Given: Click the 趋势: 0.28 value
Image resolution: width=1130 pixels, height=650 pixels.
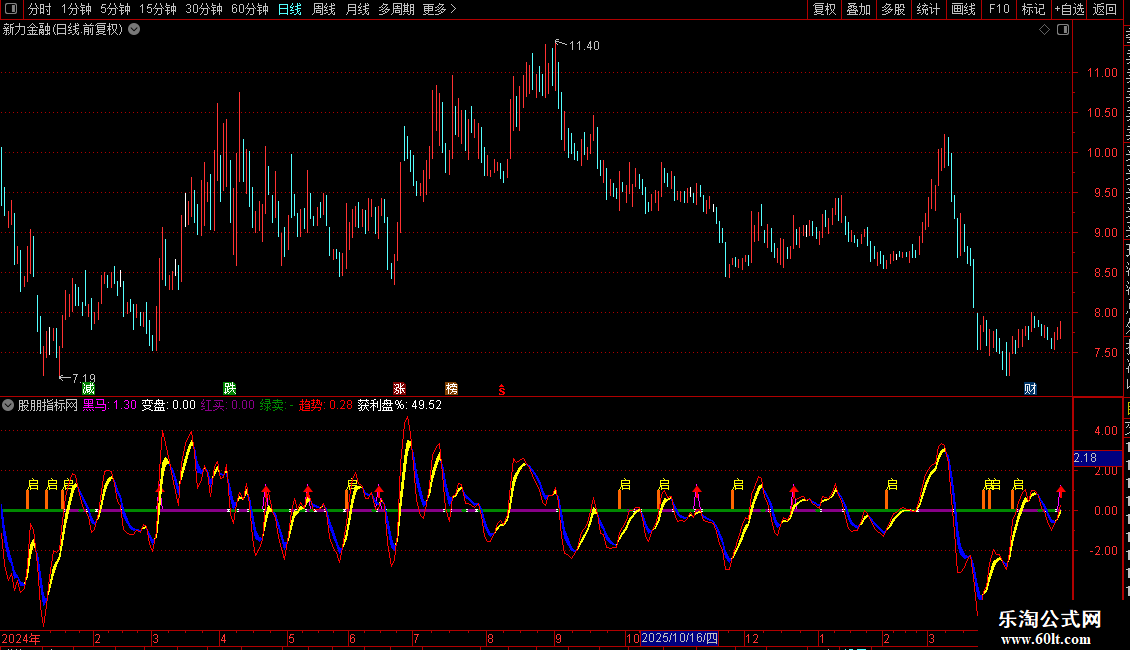Looking at the screenshot, I should tap(326, 405).
